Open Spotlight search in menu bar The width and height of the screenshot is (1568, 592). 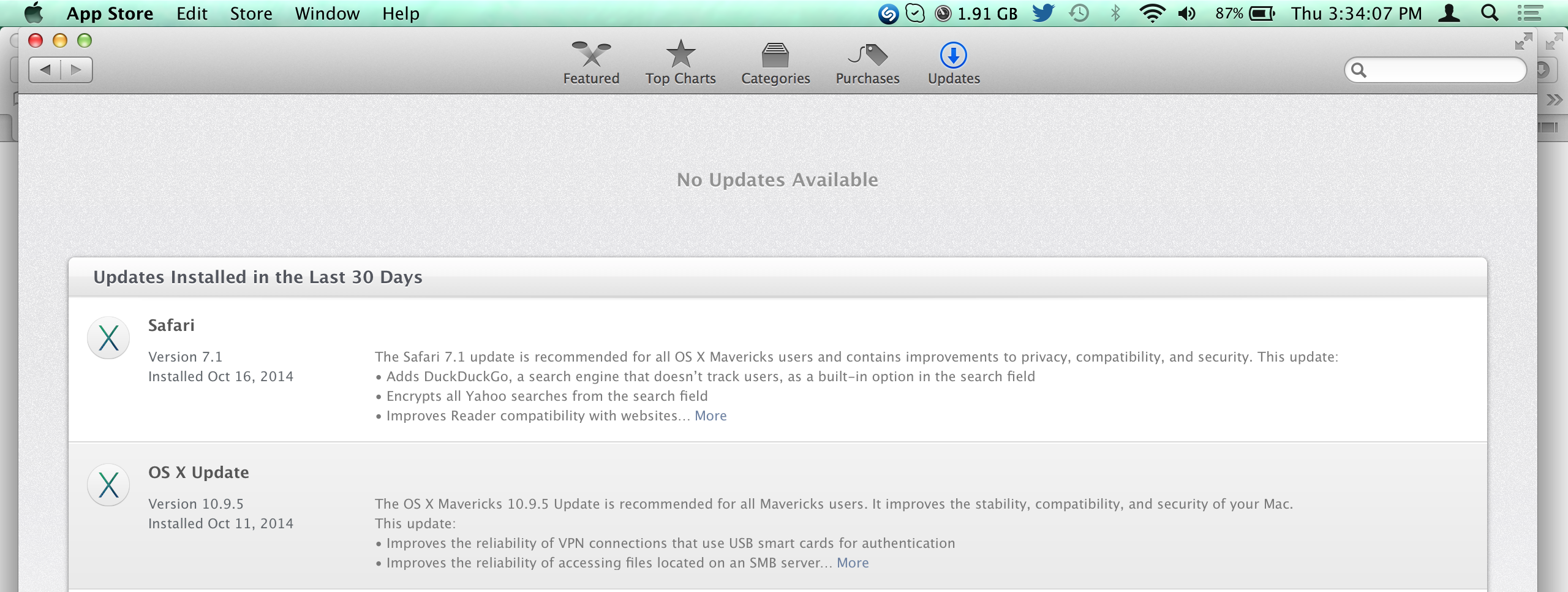point(1490,13)
